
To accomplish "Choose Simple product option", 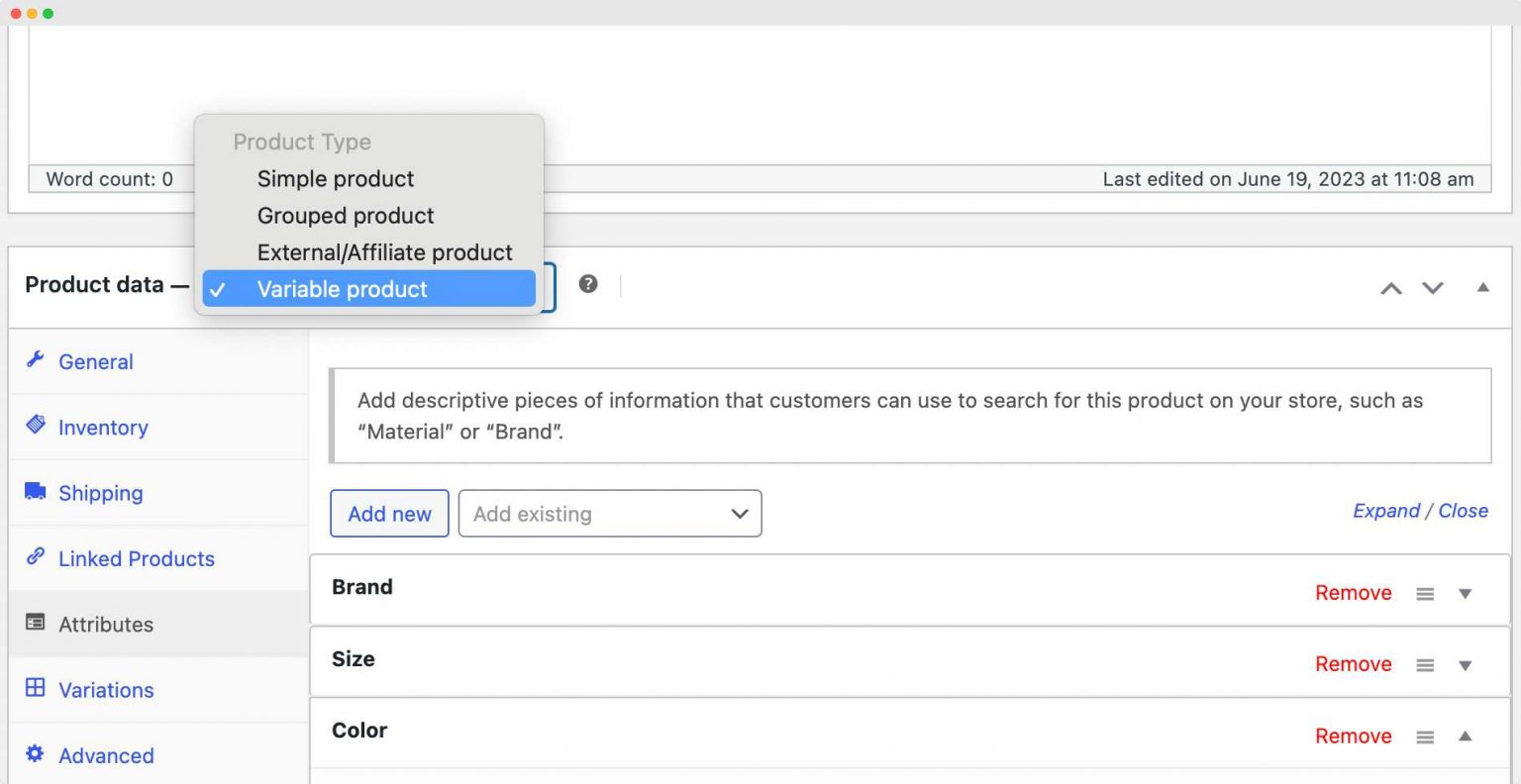I will (335, 179).
